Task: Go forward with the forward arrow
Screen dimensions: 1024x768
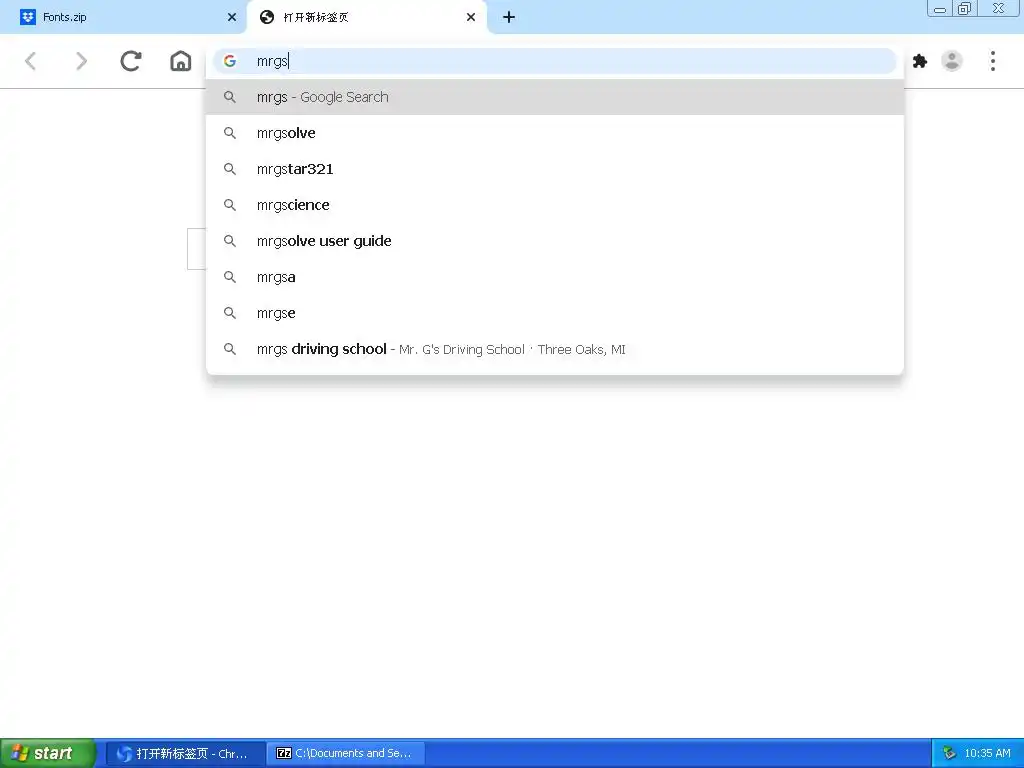Action: tap(81, 61)
